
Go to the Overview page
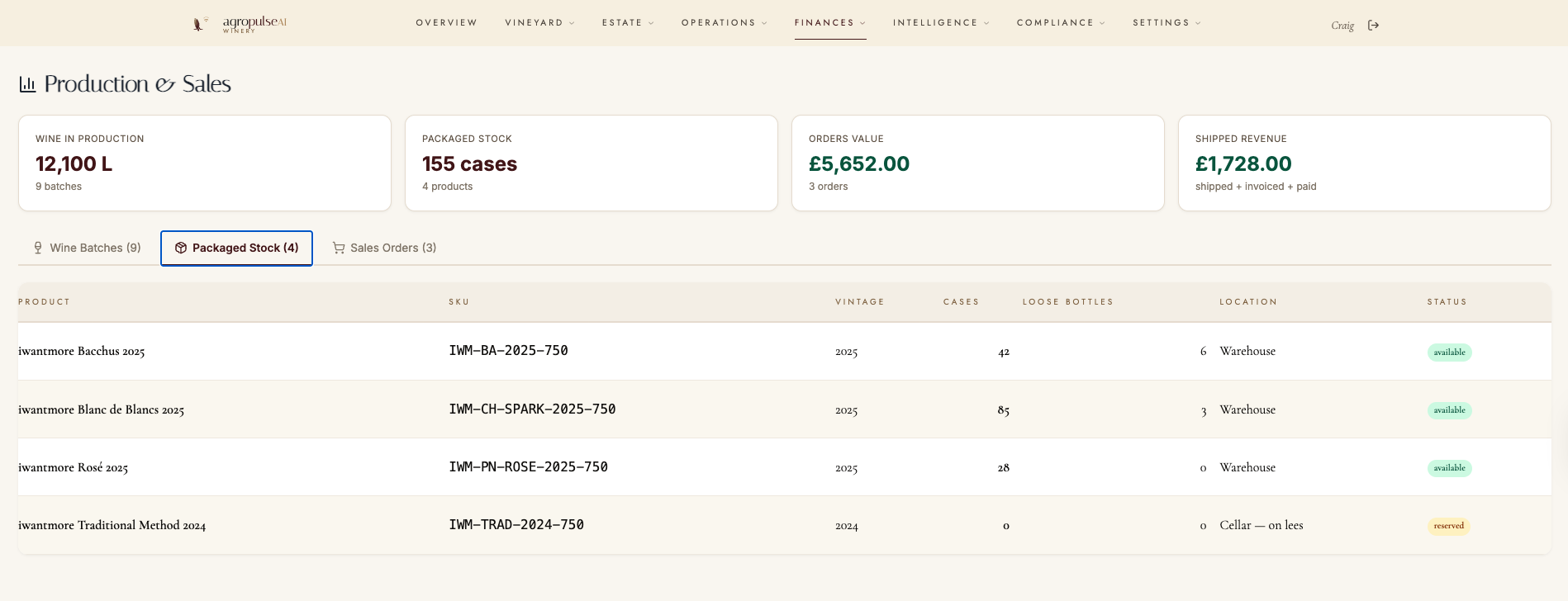(x=446, y=23)
